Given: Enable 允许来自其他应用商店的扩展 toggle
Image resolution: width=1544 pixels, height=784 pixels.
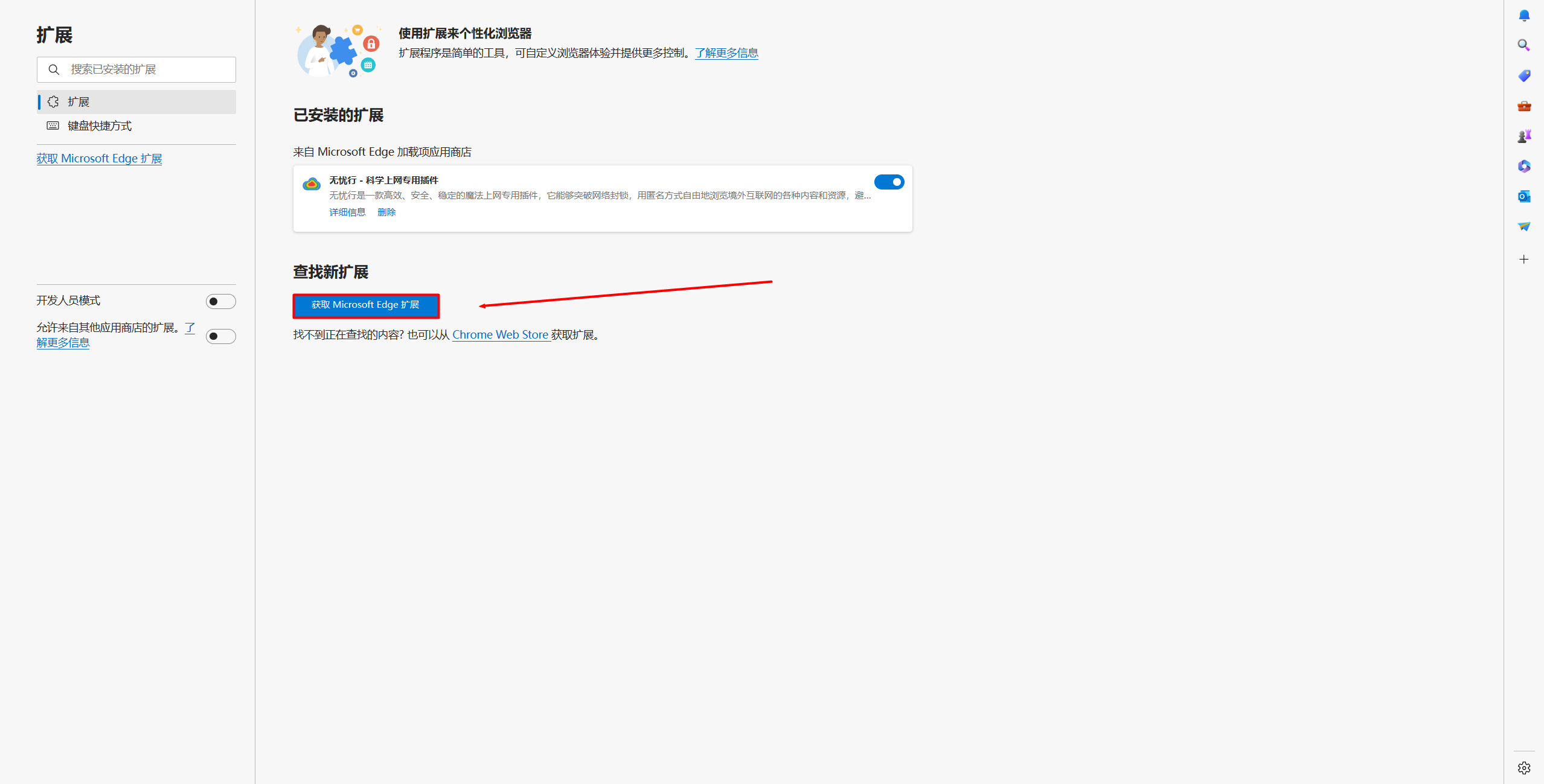Looking at the screenshot, I should (x=220, y=336).
